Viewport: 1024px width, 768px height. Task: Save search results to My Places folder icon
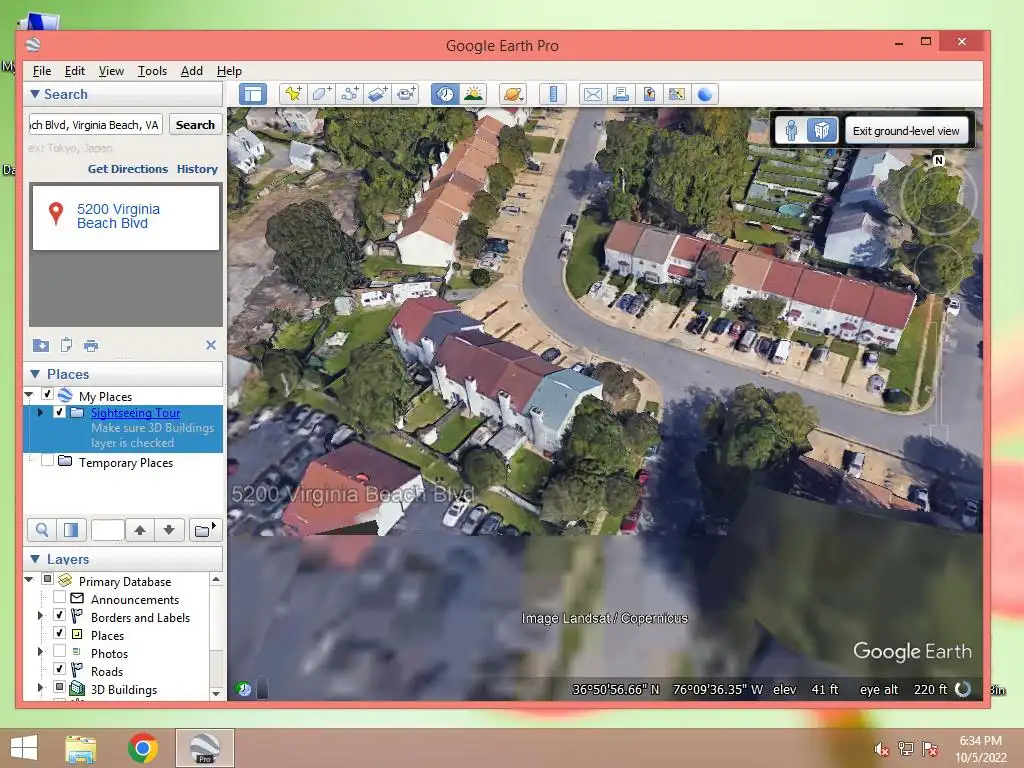pyautogui.click(x=40, y=345)
